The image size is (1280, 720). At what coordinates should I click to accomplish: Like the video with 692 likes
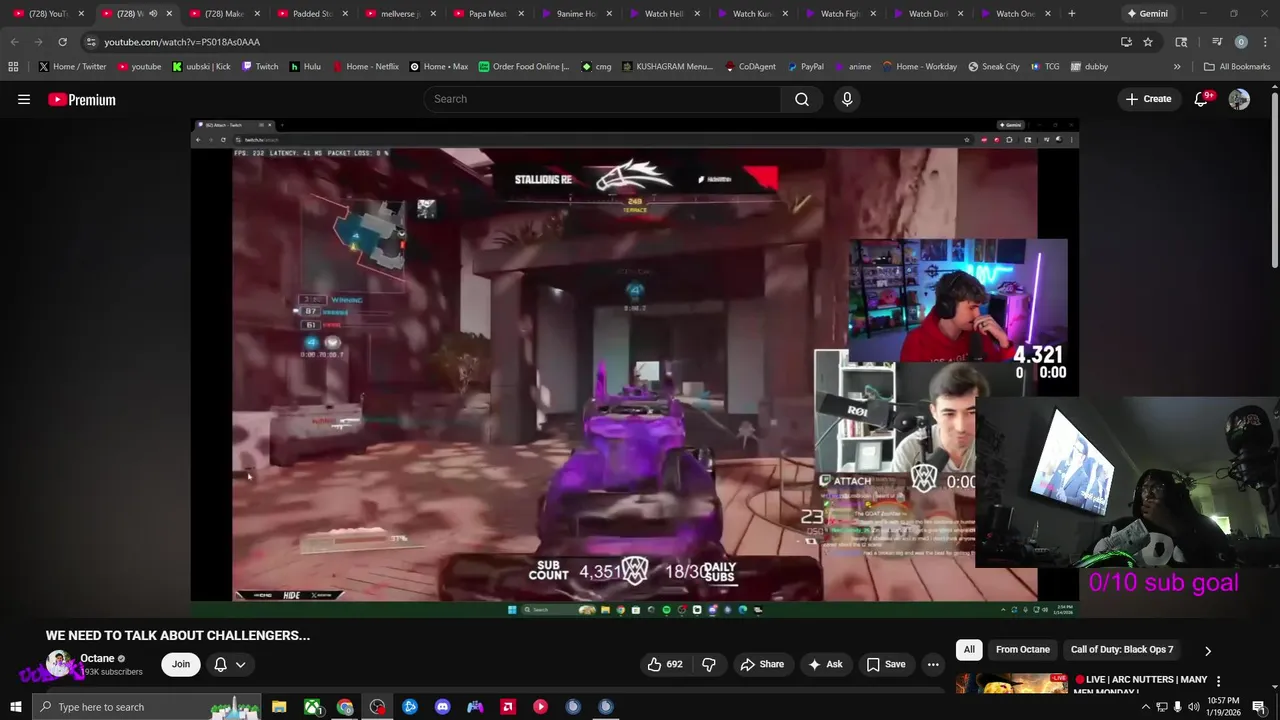pyautogui.click(x=665, y=664)
